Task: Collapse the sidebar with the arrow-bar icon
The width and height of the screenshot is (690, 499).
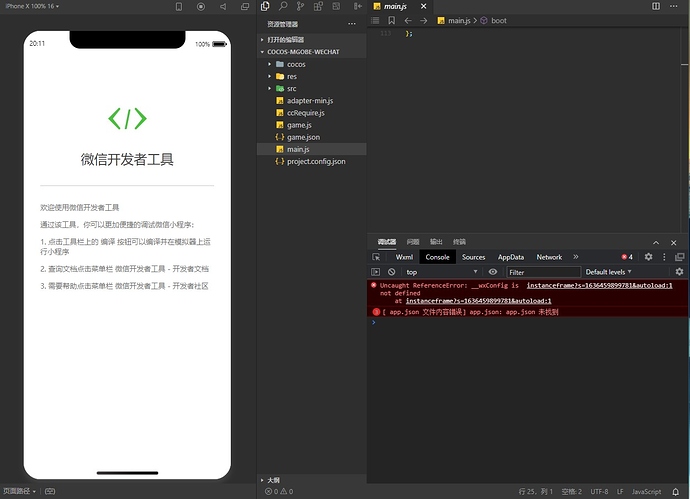Action: pos(358,6)
